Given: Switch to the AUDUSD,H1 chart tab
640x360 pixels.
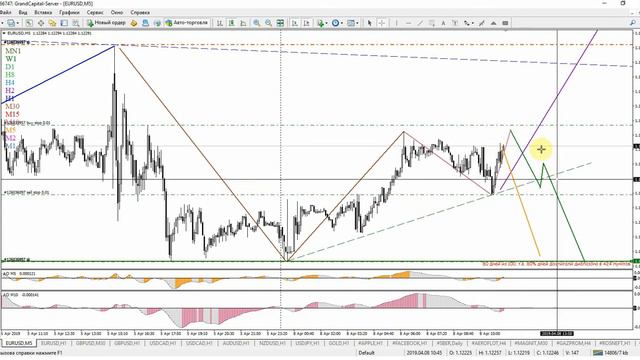Looking at the screenshot, I should 236,343.
